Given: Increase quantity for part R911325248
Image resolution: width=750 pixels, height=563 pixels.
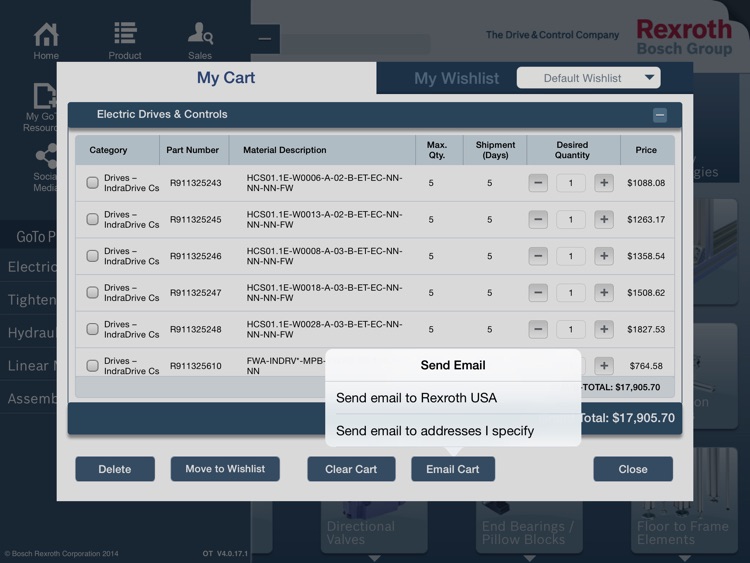Looking at the screenshot, I should click(604, 329).
